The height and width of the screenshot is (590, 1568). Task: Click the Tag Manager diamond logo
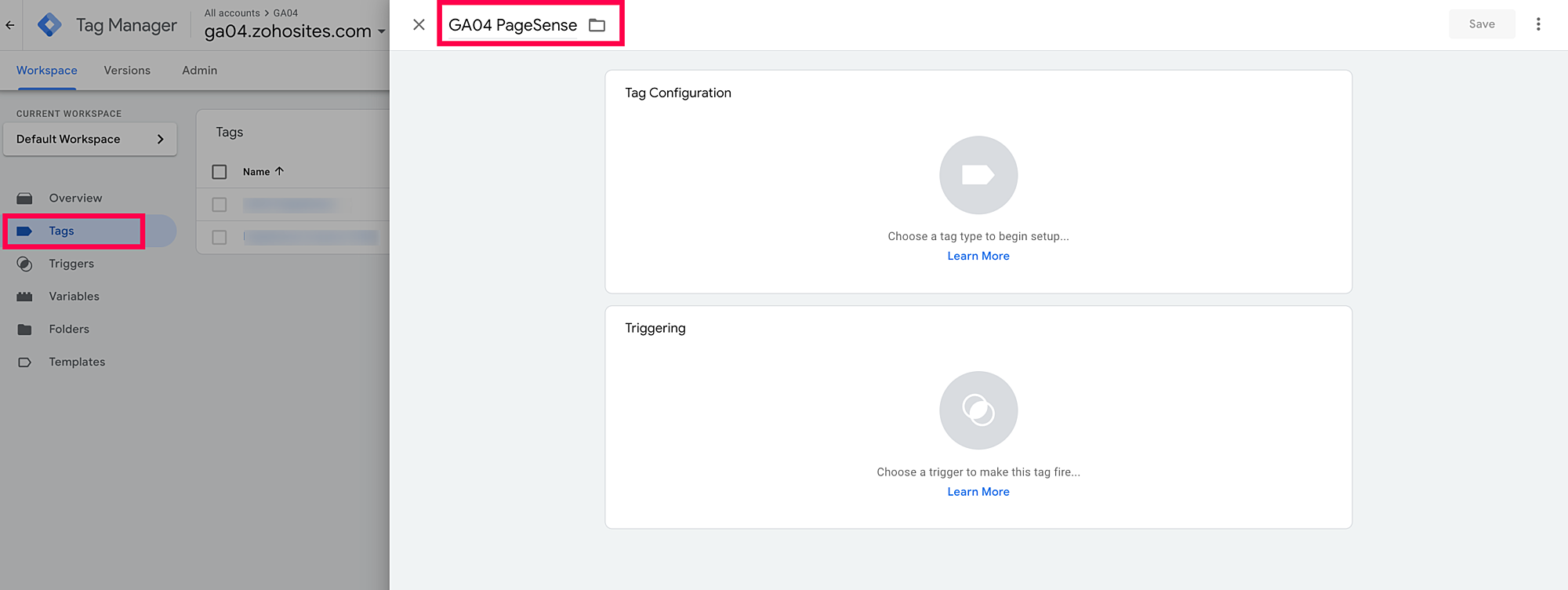49,25
